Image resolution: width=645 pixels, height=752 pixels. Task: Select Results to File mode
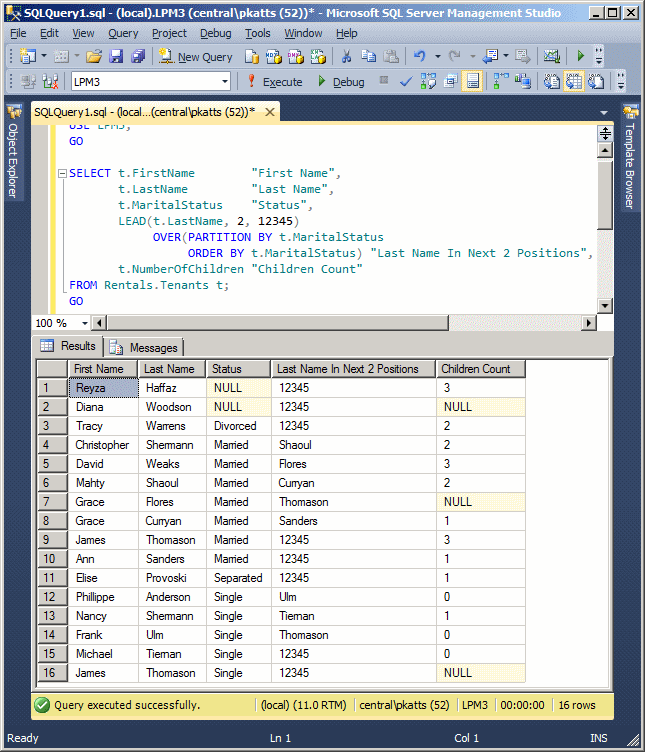coord(596,82)
